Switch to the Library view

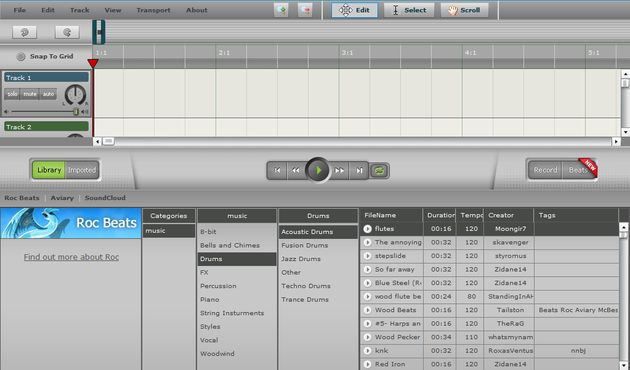pos(49,170)
